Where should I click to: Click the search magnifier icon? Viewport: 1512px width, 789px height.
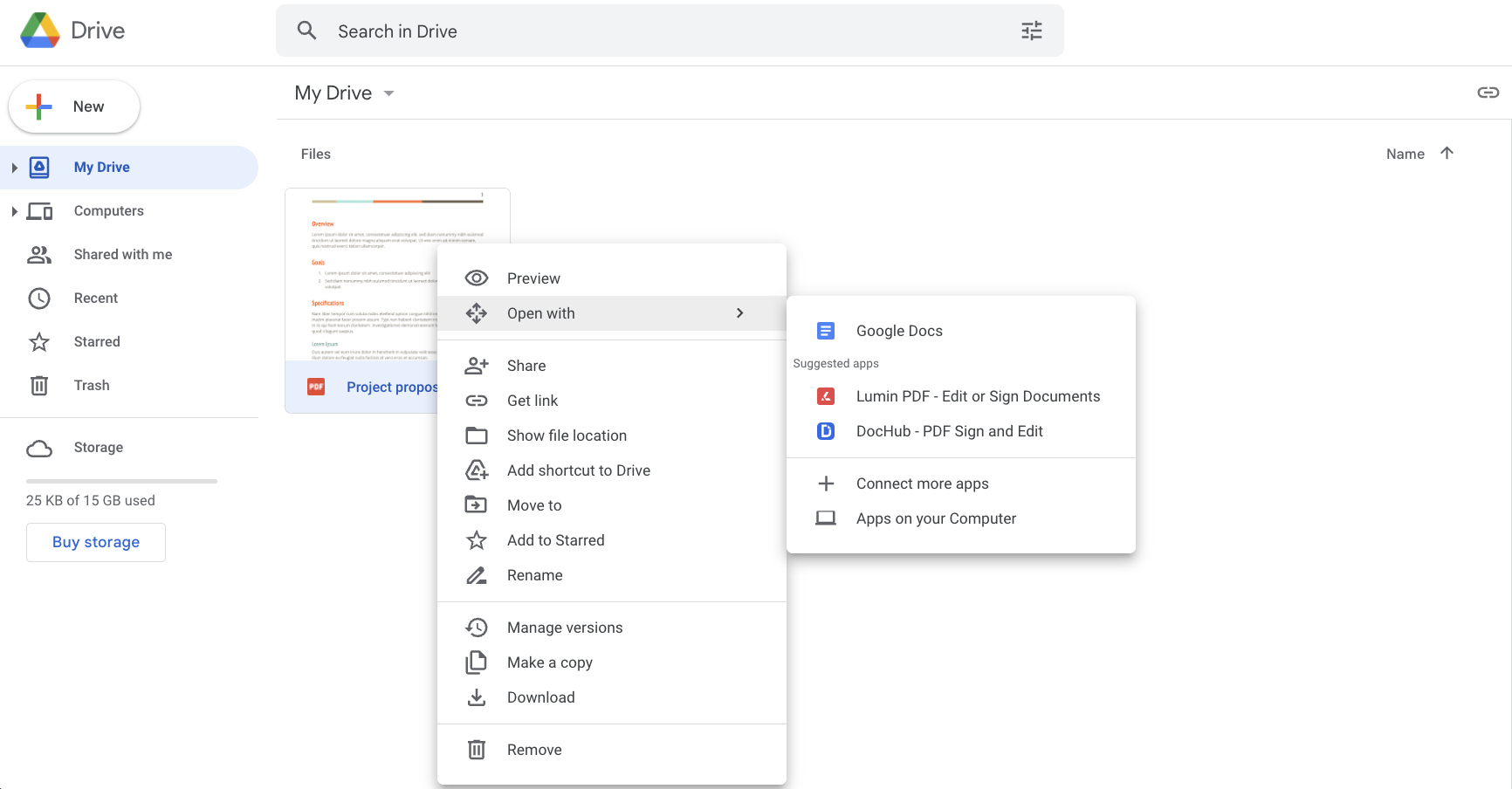pos(306,31)
